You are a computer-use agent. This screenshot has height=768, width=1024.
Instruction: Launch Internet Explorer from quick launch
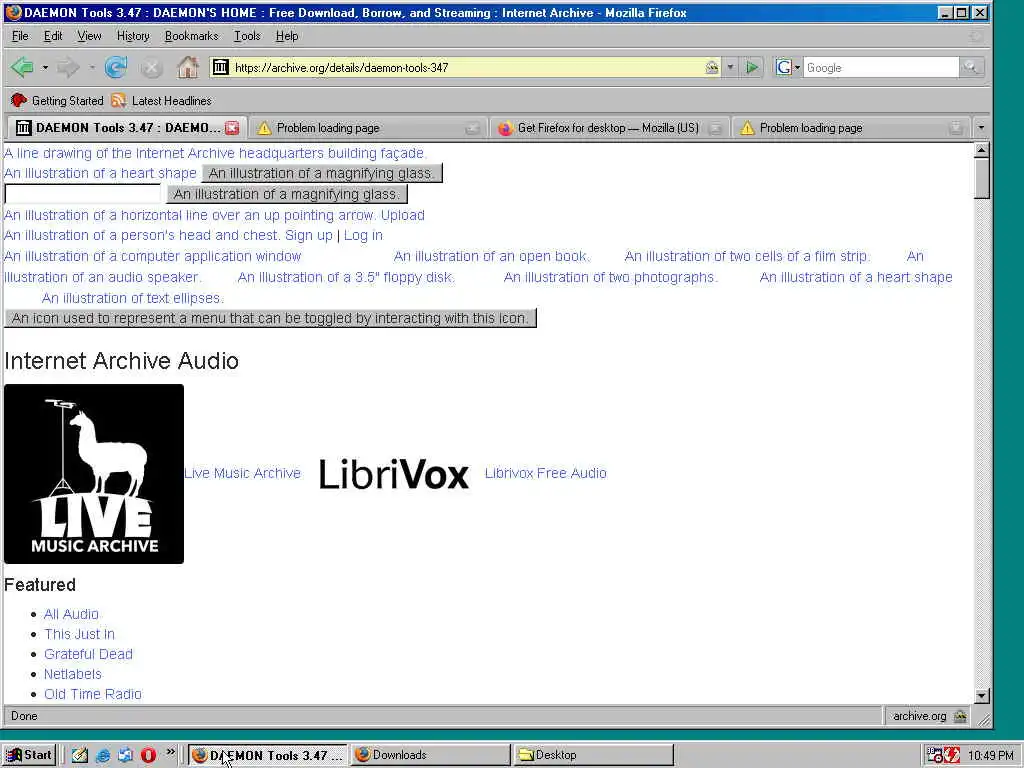click(103, 755)
